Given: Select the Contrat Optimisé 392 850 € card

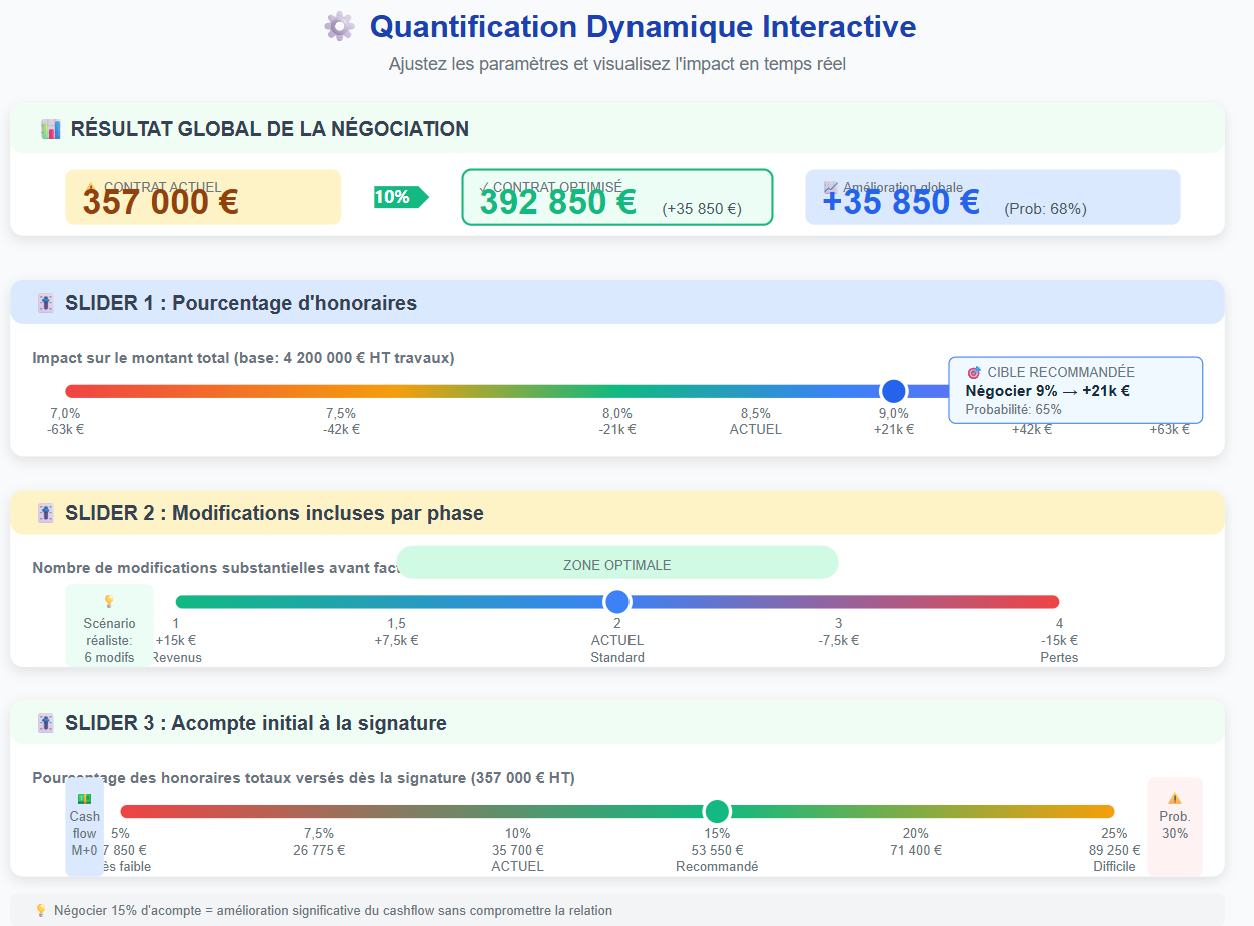Looking at the screenshot, I should pyautogui.click(x=617, y=197).
